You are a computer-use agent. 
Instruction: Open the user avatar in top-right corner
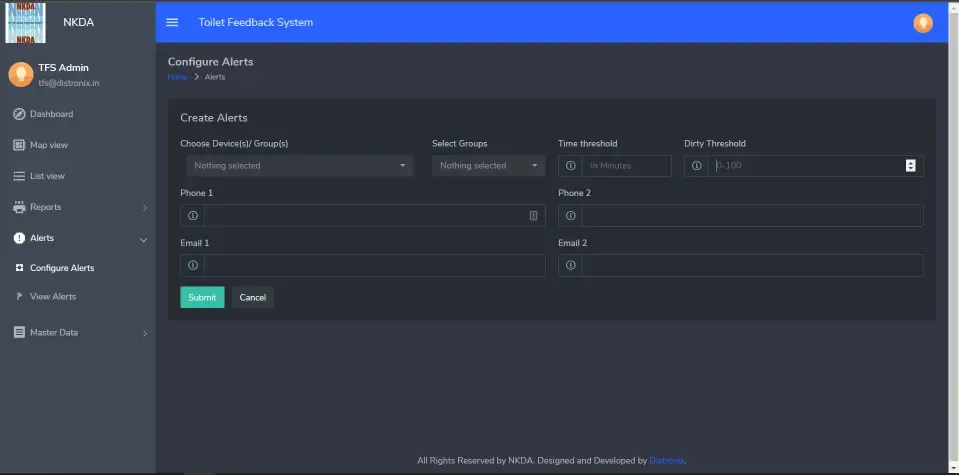coord(922,23)
